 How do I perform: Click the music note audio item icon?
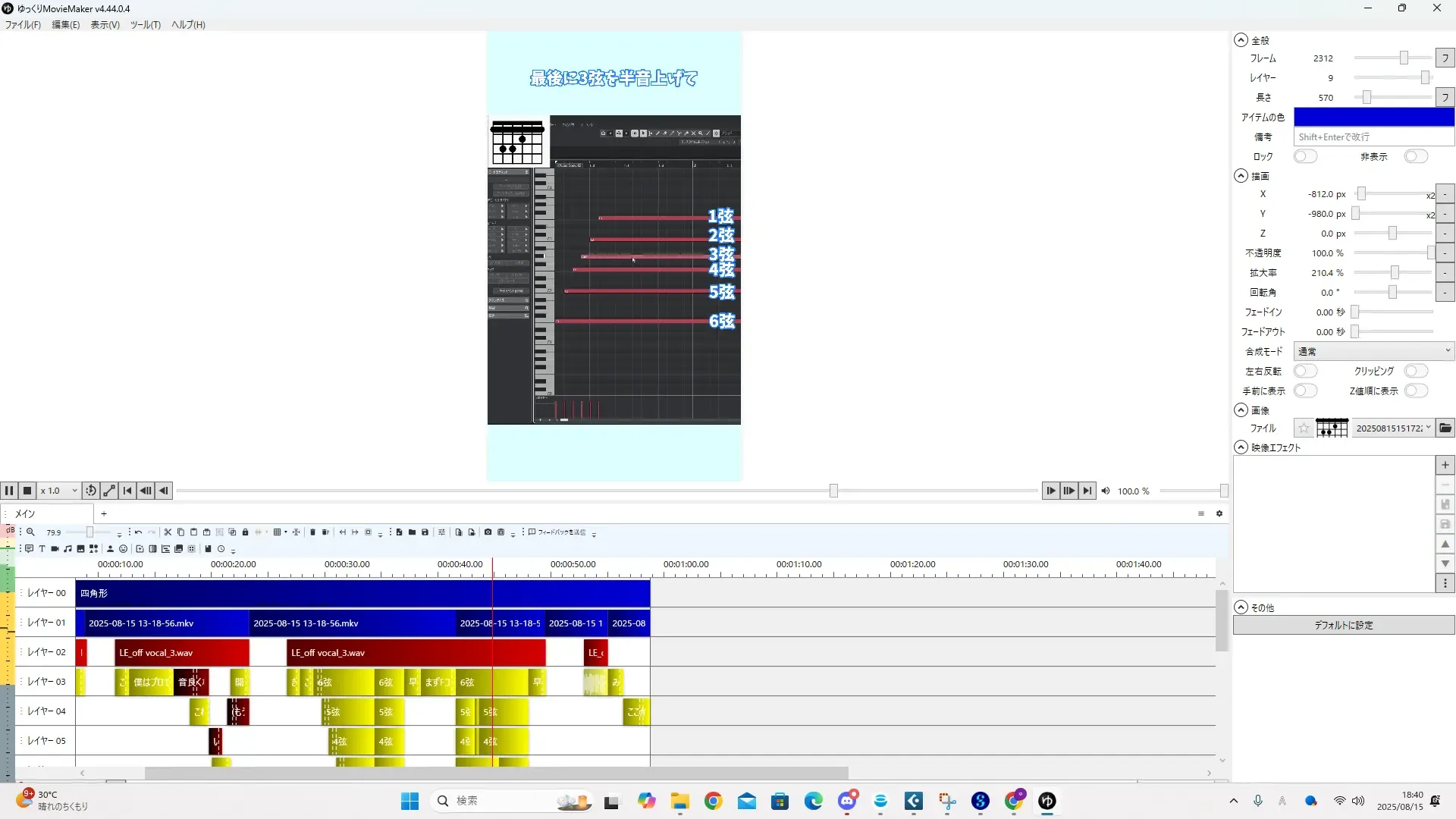[67, 549]
